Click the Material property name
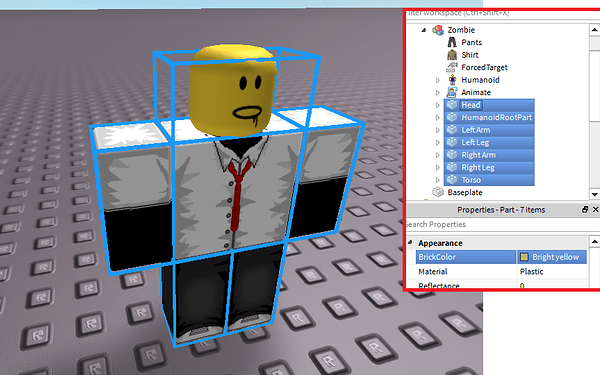The width and height of the screenshot is (600, 375). [433, 271]
